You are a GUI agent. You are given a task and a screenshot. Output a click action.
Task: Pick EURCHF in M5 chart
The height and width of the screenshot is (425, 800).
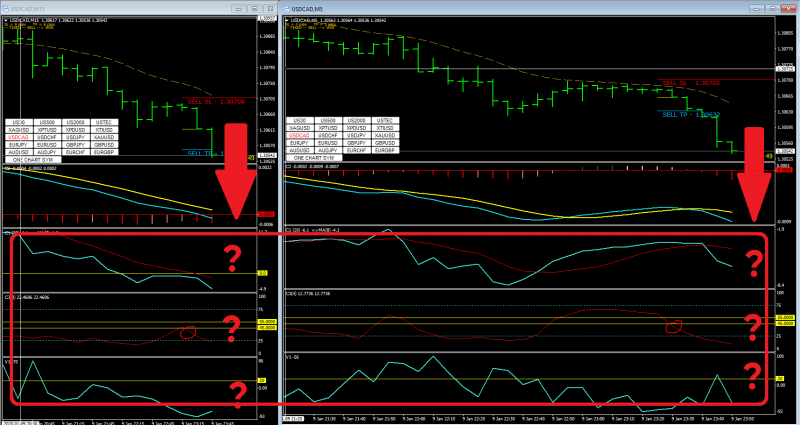coord(357,150)
